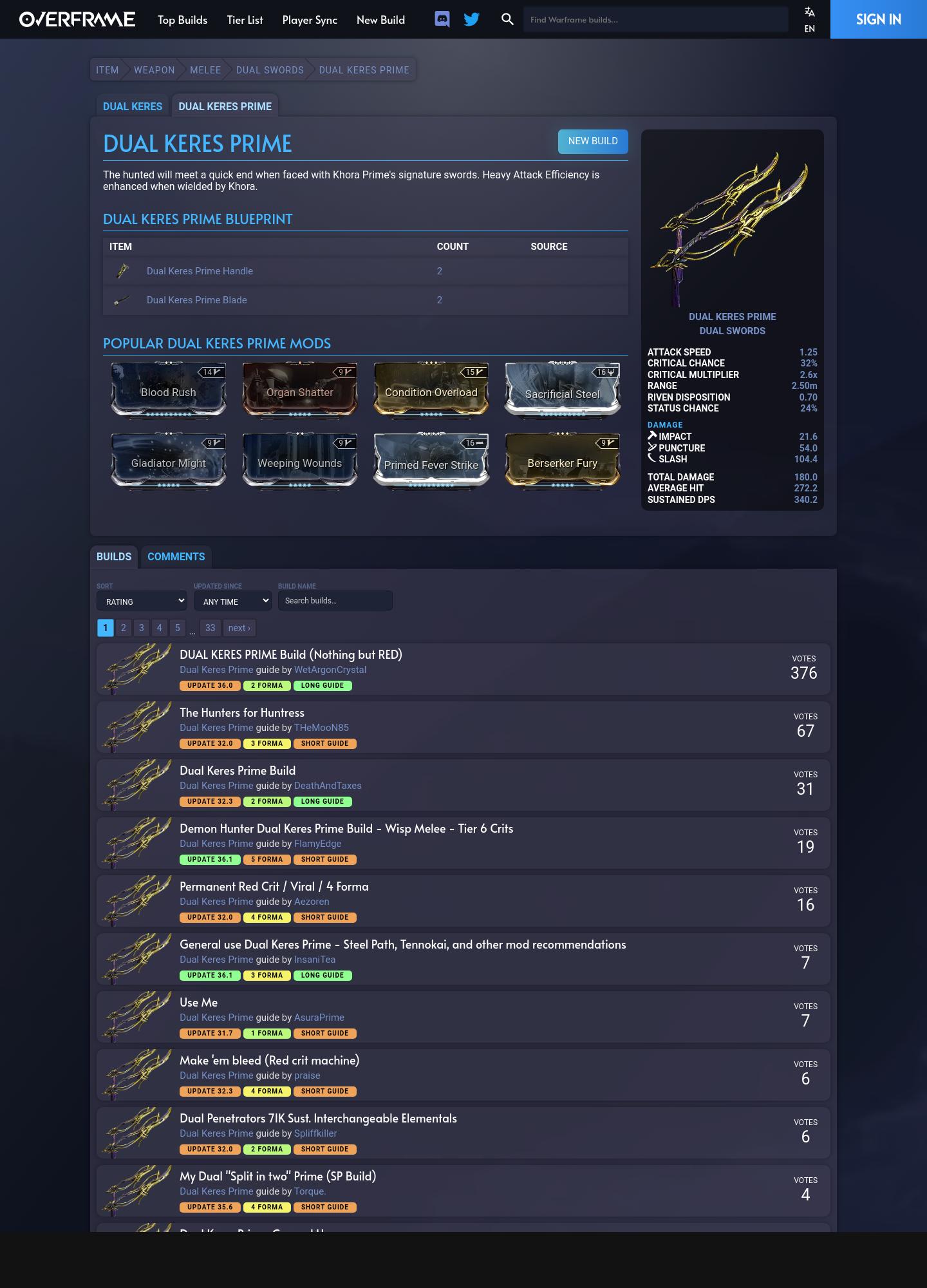Open the Dual Keres Prime Handle link
This screenshot has width=927, height=1288.
[200, 271]
